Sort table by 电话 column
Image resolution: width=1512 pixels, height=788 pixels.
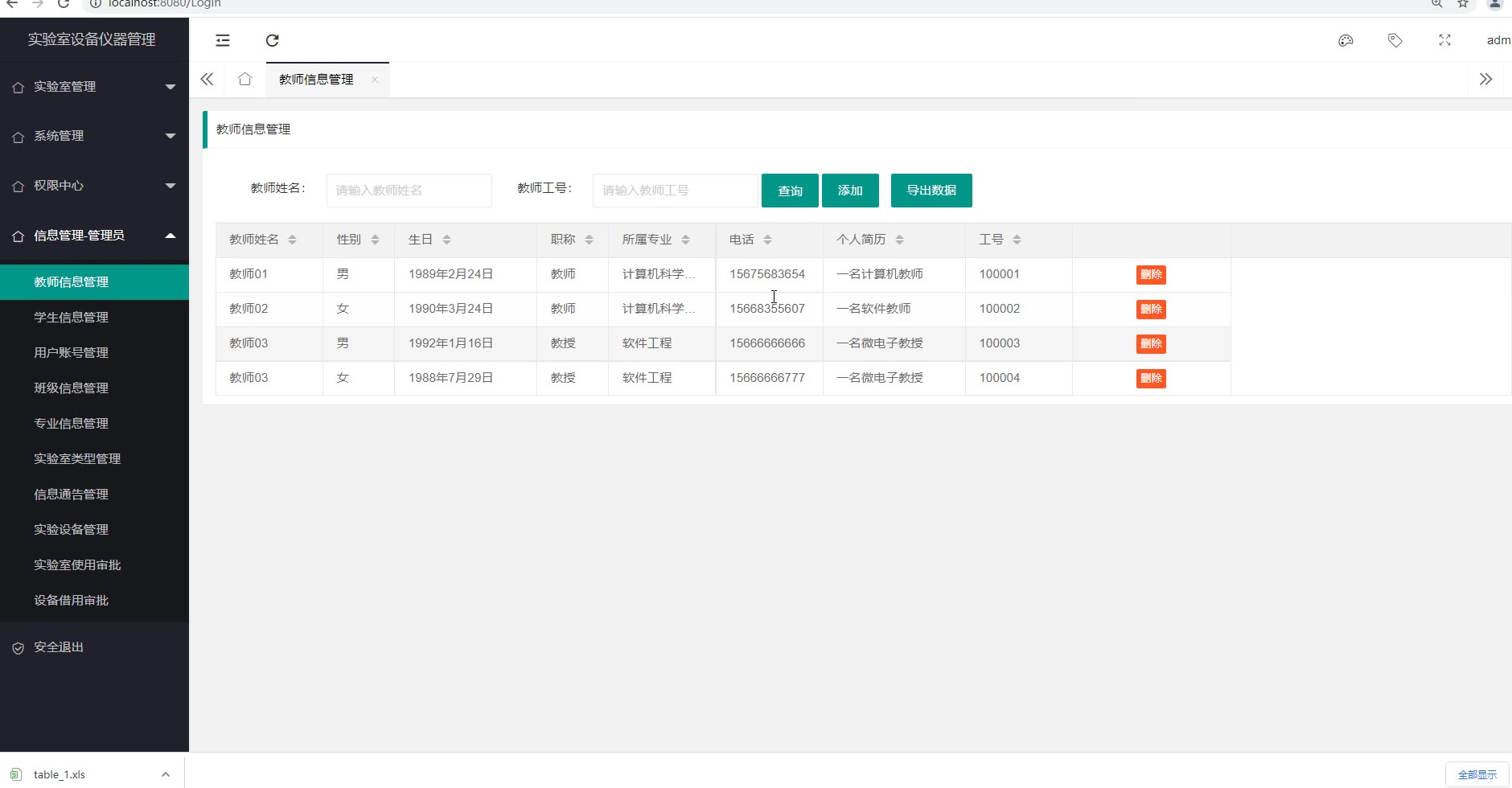tap(767, 240)
